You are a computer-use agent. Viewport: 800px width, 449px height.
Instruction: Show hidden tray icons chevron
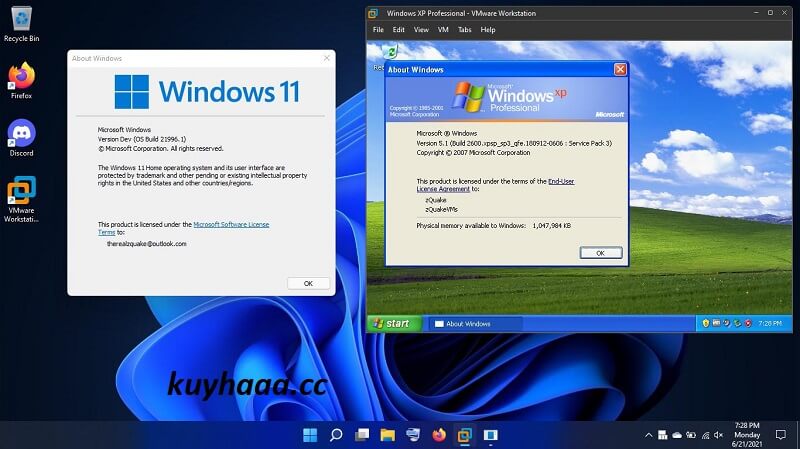(x=648, y=435)
